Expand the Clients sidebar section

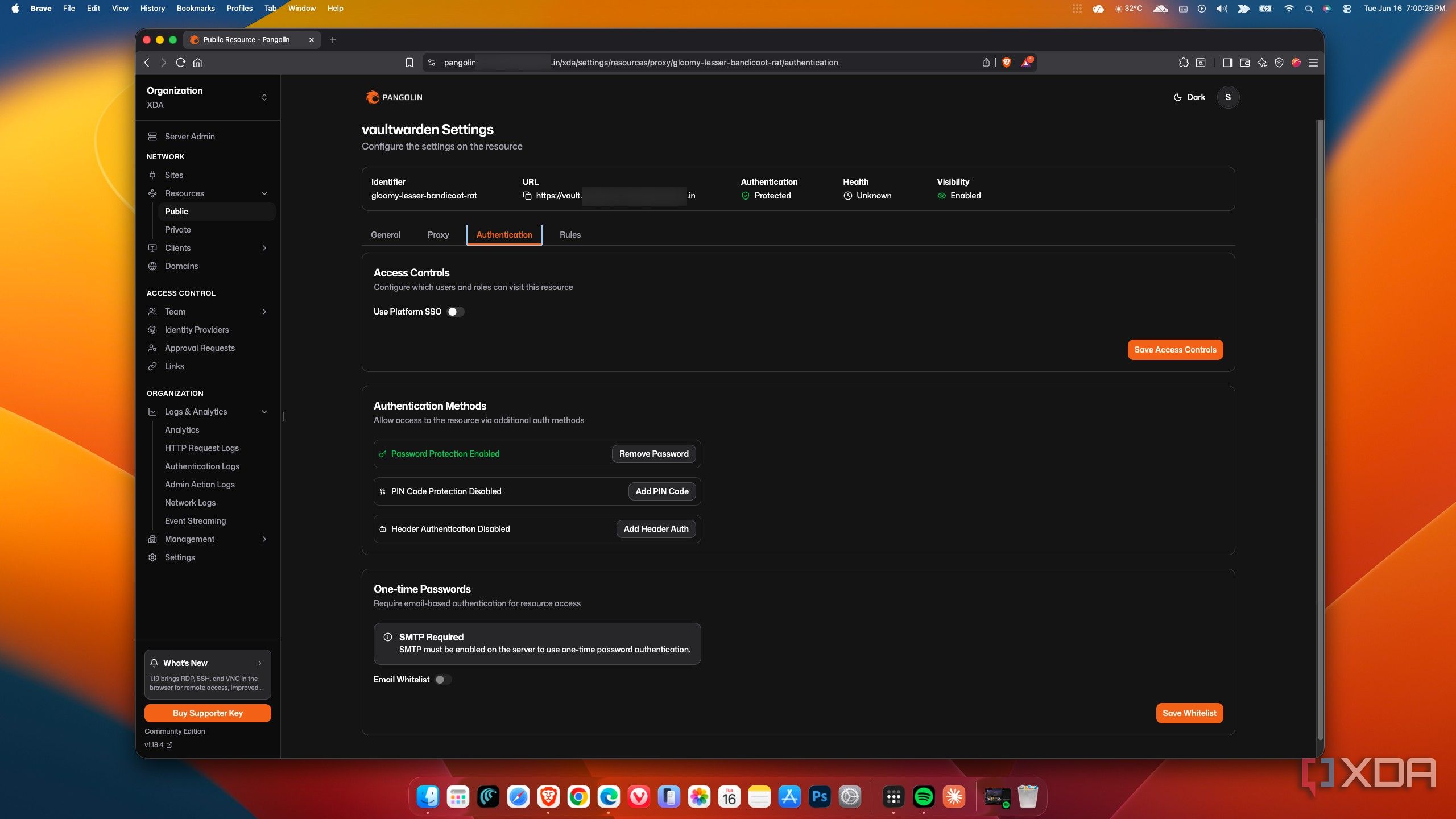click(208, 248)
